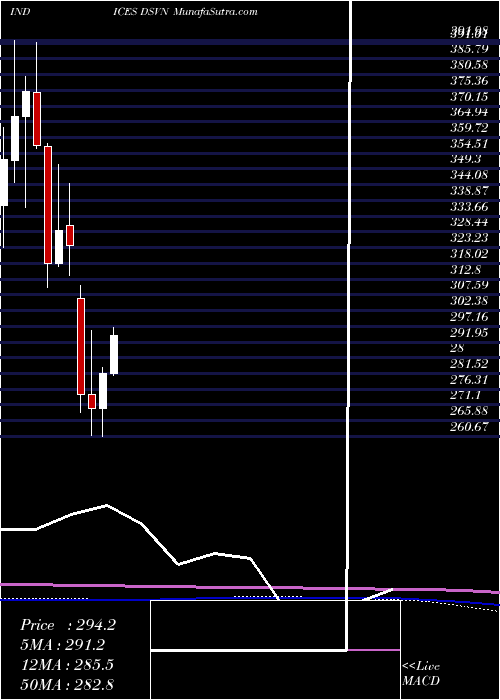Click the 276.31 price axis label
500x700 pixels.
pos(469,379)
